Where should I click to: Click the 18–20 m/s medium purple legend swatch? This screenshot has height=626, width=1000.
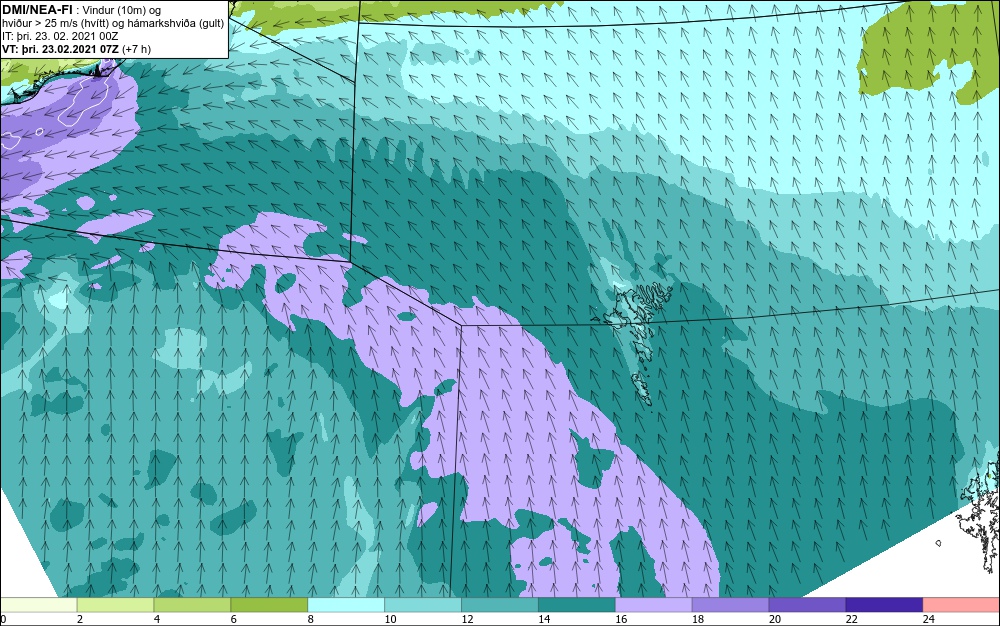point(730,605)
